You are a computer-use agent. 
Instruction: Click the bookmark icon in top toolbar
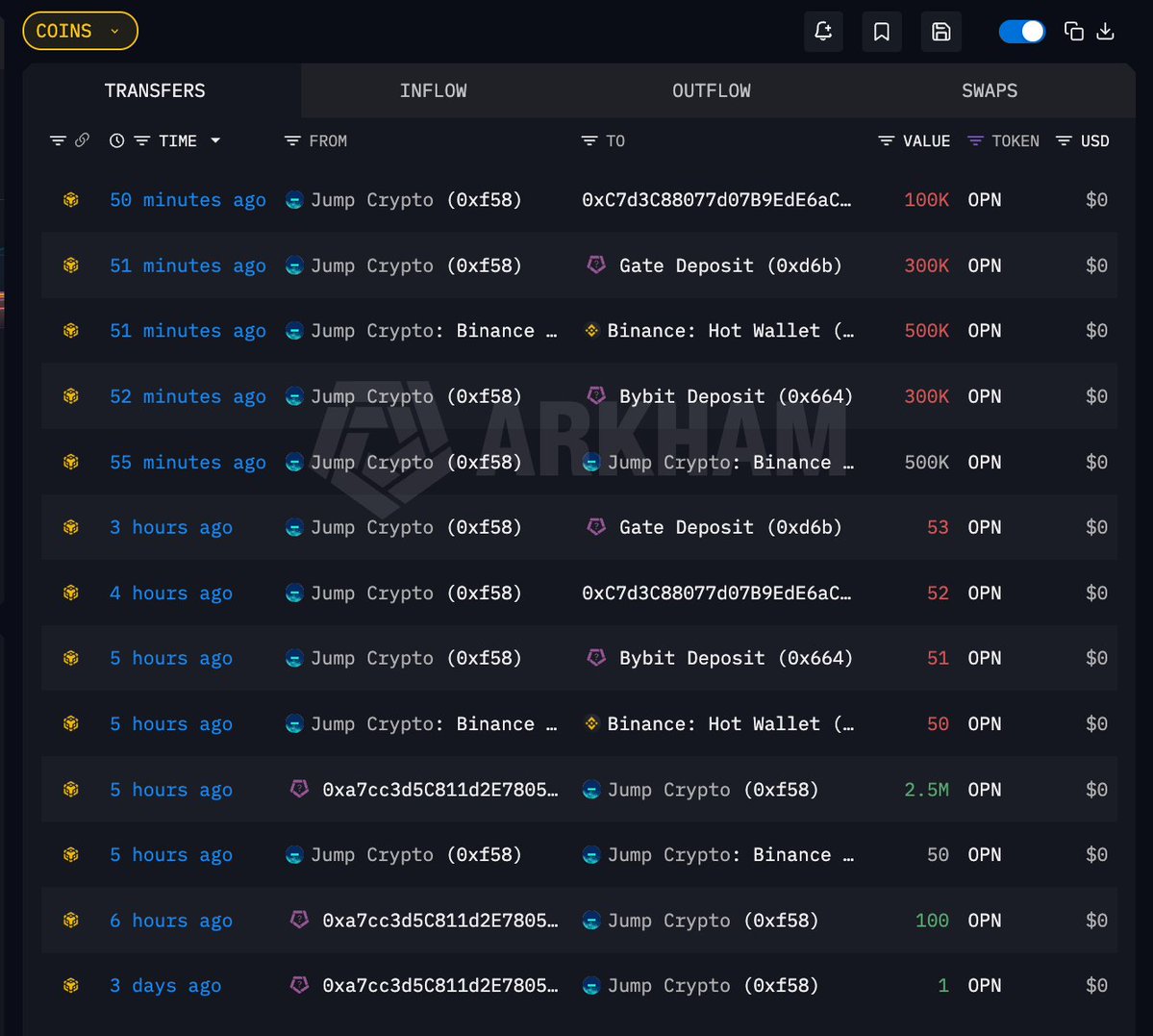coord(881,32)
